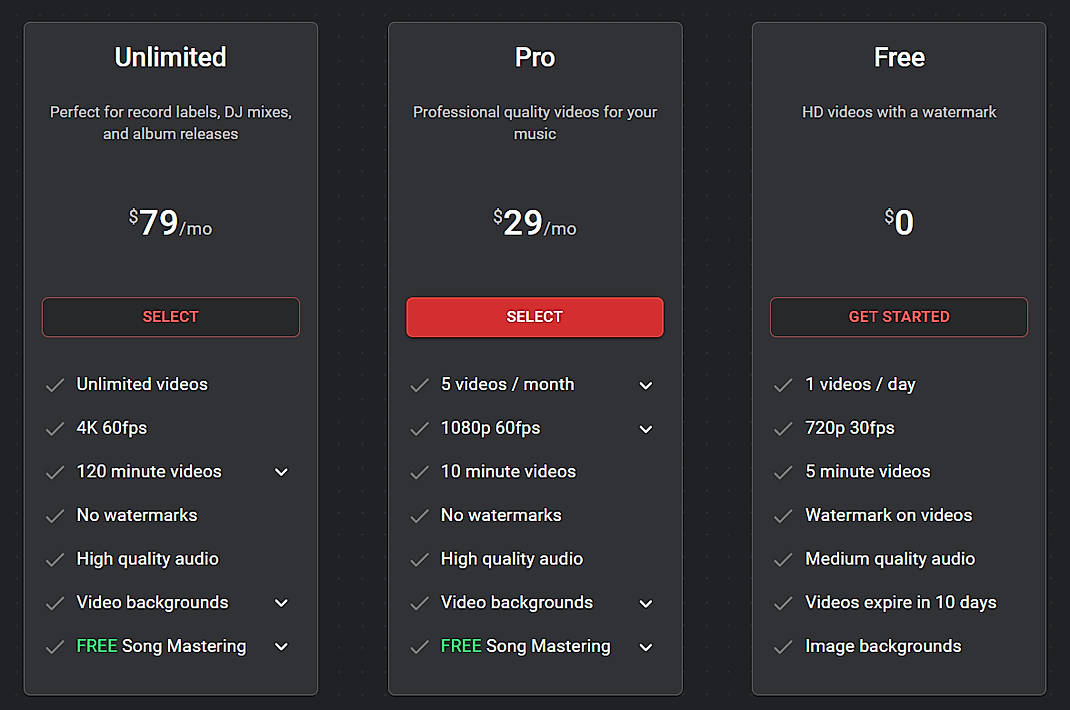Viewport: 1070px width, 710px height.
Task: Click 'Image backgrounds' feature text
Action: click(x=883, y=647)
